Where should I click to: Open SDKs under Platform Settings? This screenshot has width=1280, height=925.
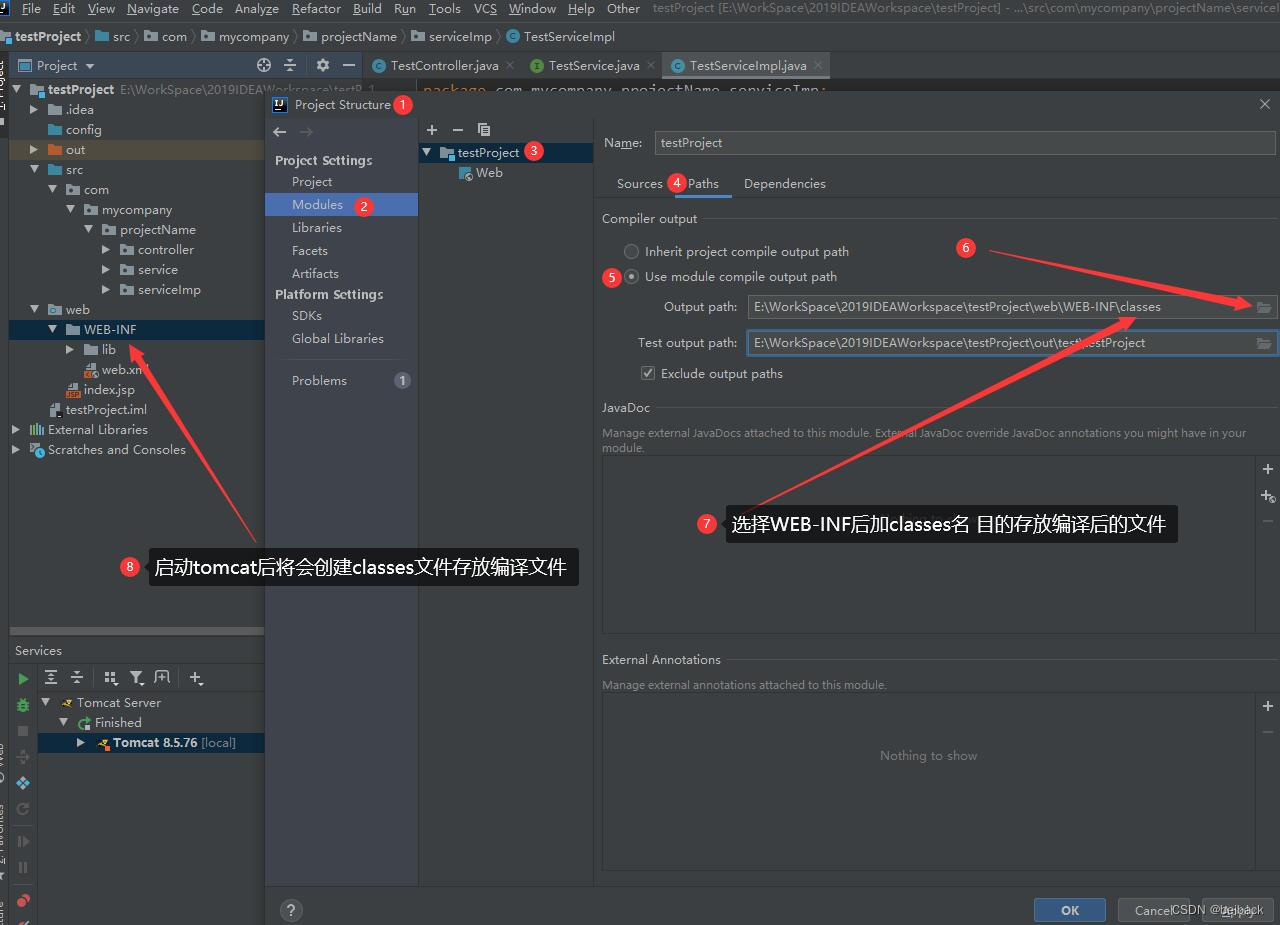307,316
